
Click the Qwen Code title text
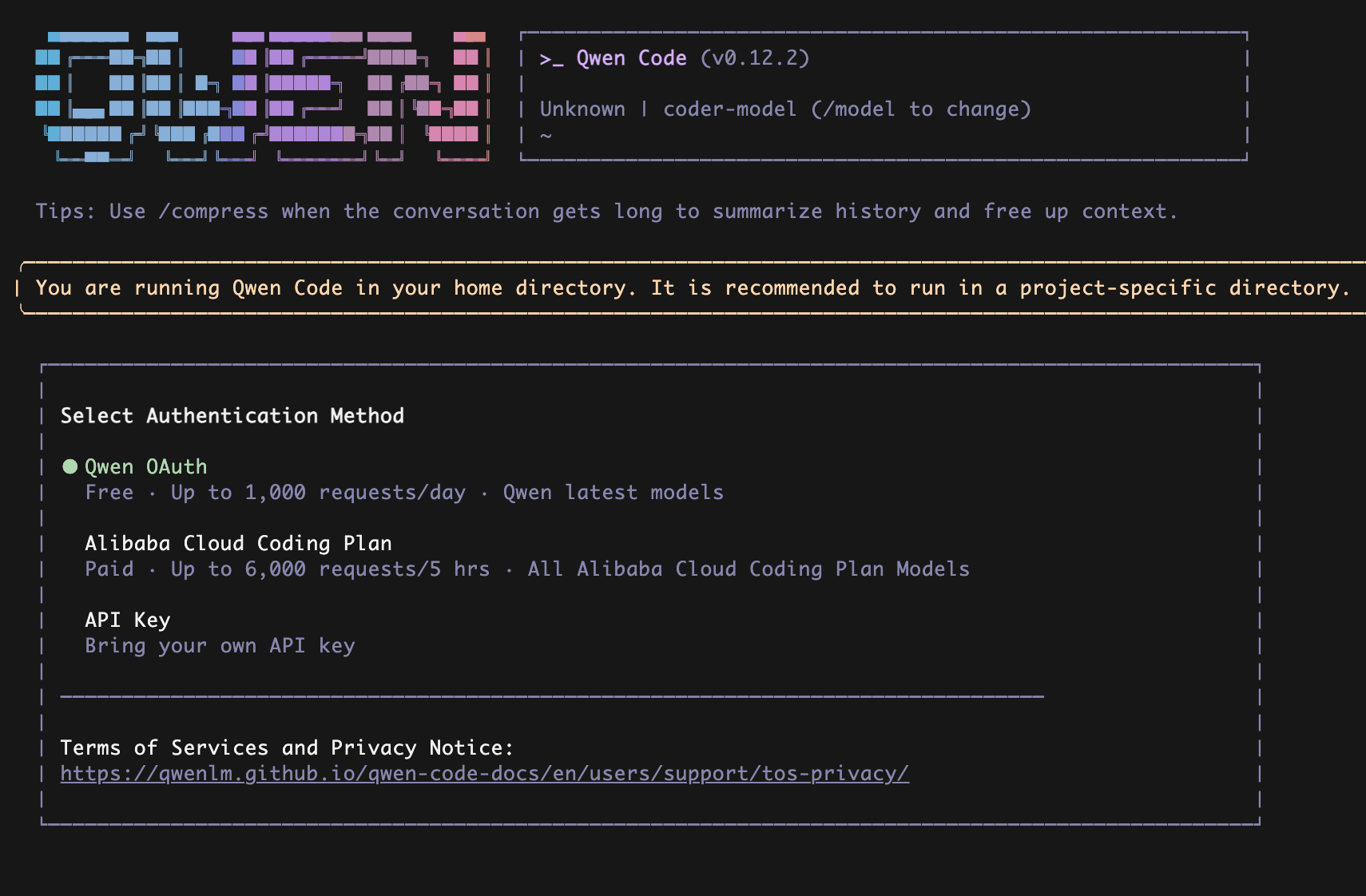point(631,58)
